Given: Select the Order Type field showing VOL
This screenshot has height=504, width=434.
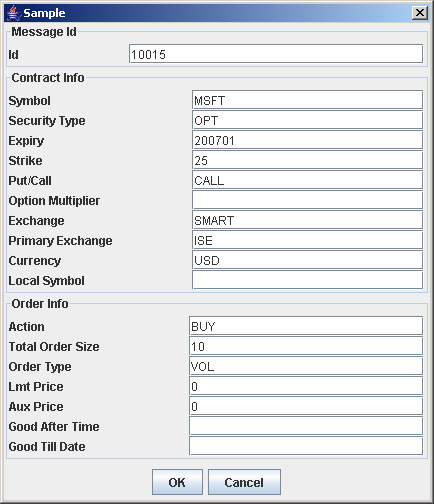Looking at the screenshot, I should 306,366.
